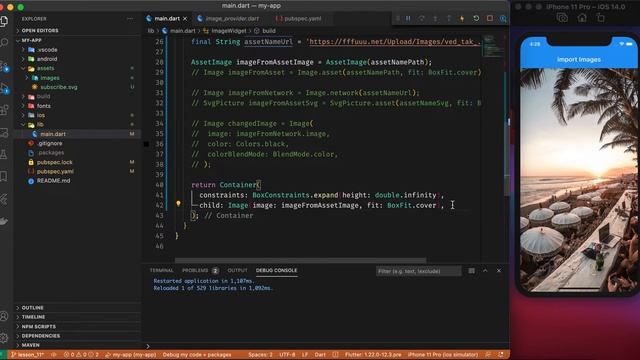Pause the debug session

[x=408, y=18]
